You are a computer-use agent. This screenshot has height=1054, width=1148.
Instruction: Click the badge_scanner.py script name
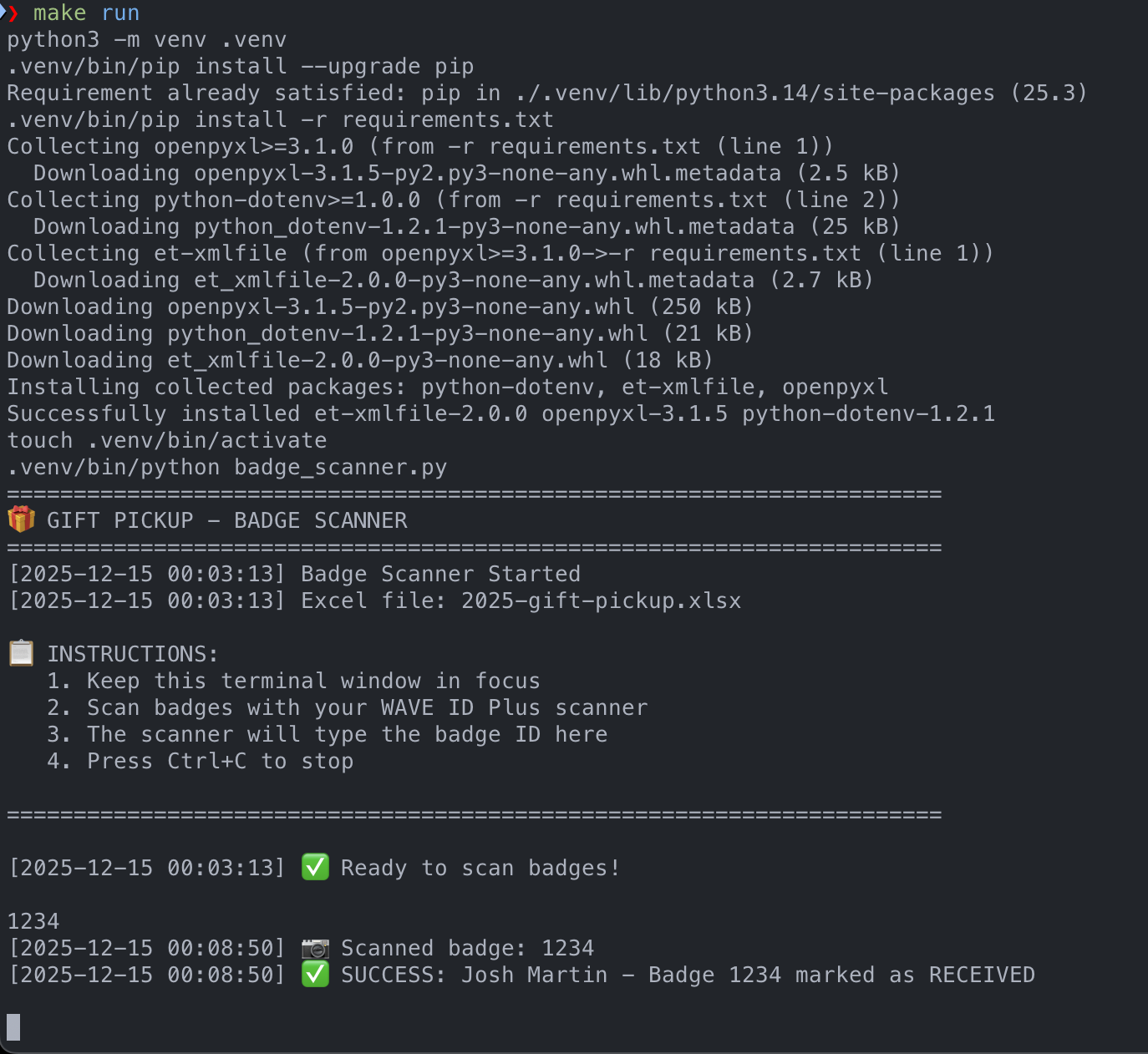[340, 467]
